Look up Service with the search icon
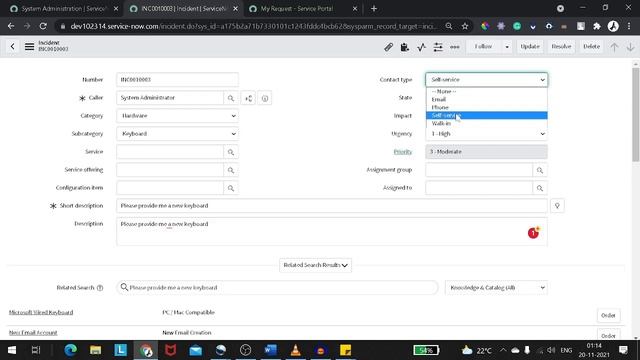Viewport: 640px width, 360px height. pyautogui.click(x=231, y=152)
